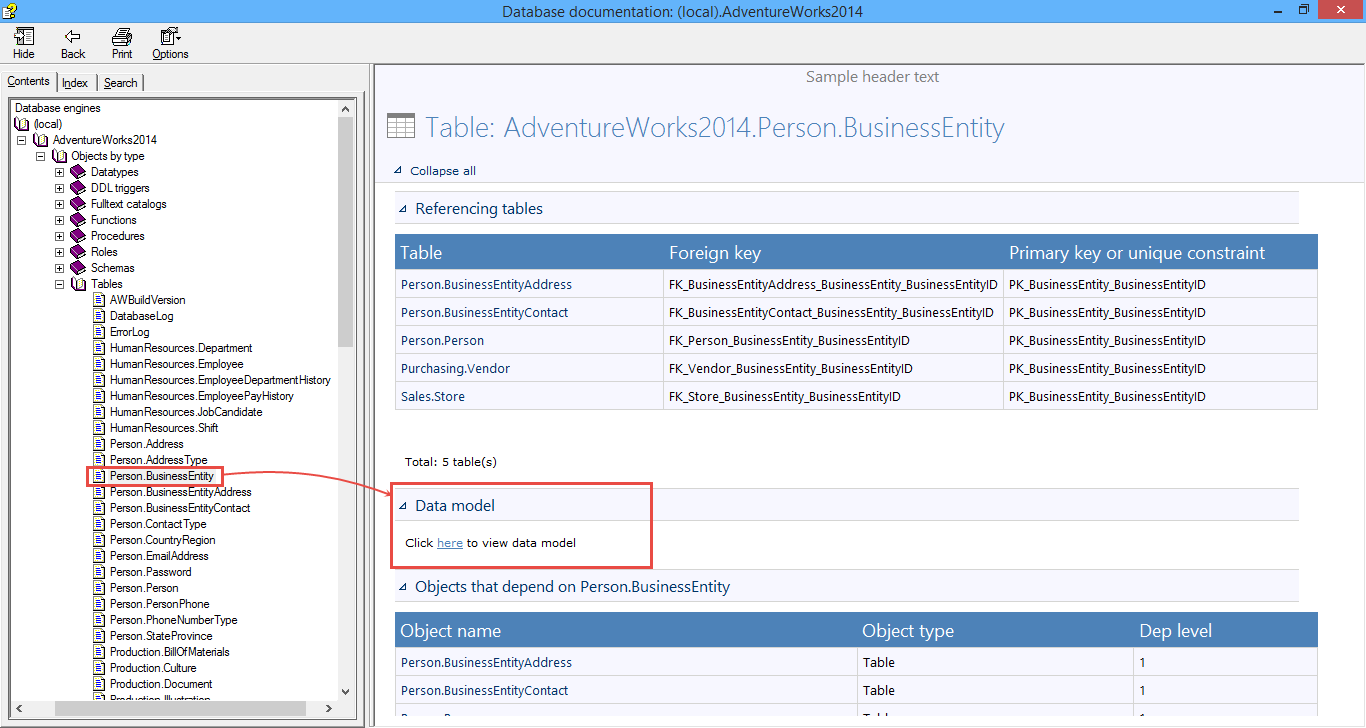This screenshot has width=1366, height=728.
Task: Click the DDL triggers book icon
Action: (x=79, y=188)
